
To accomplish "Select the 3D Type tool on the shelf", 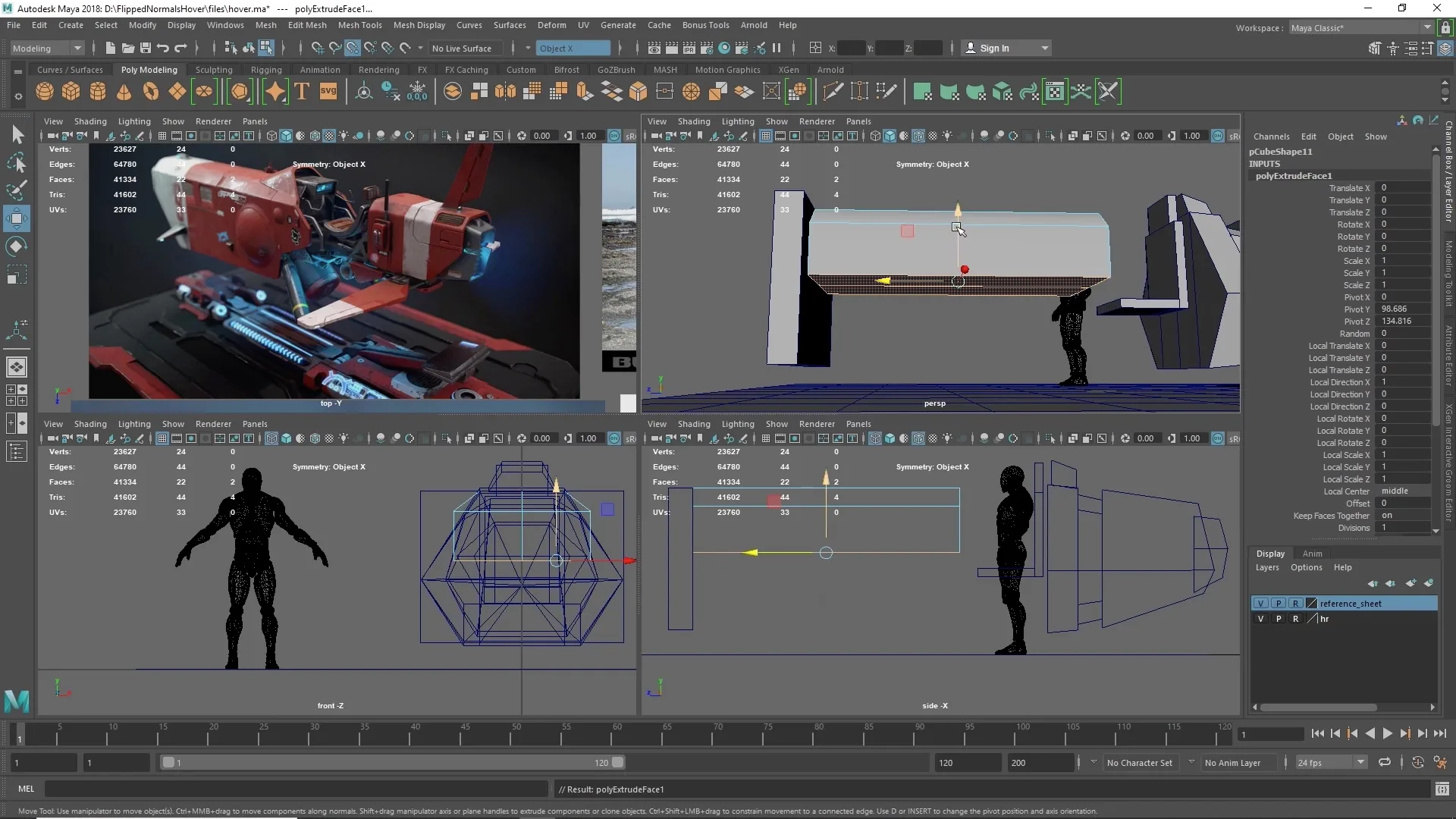I will click(301, 91).
